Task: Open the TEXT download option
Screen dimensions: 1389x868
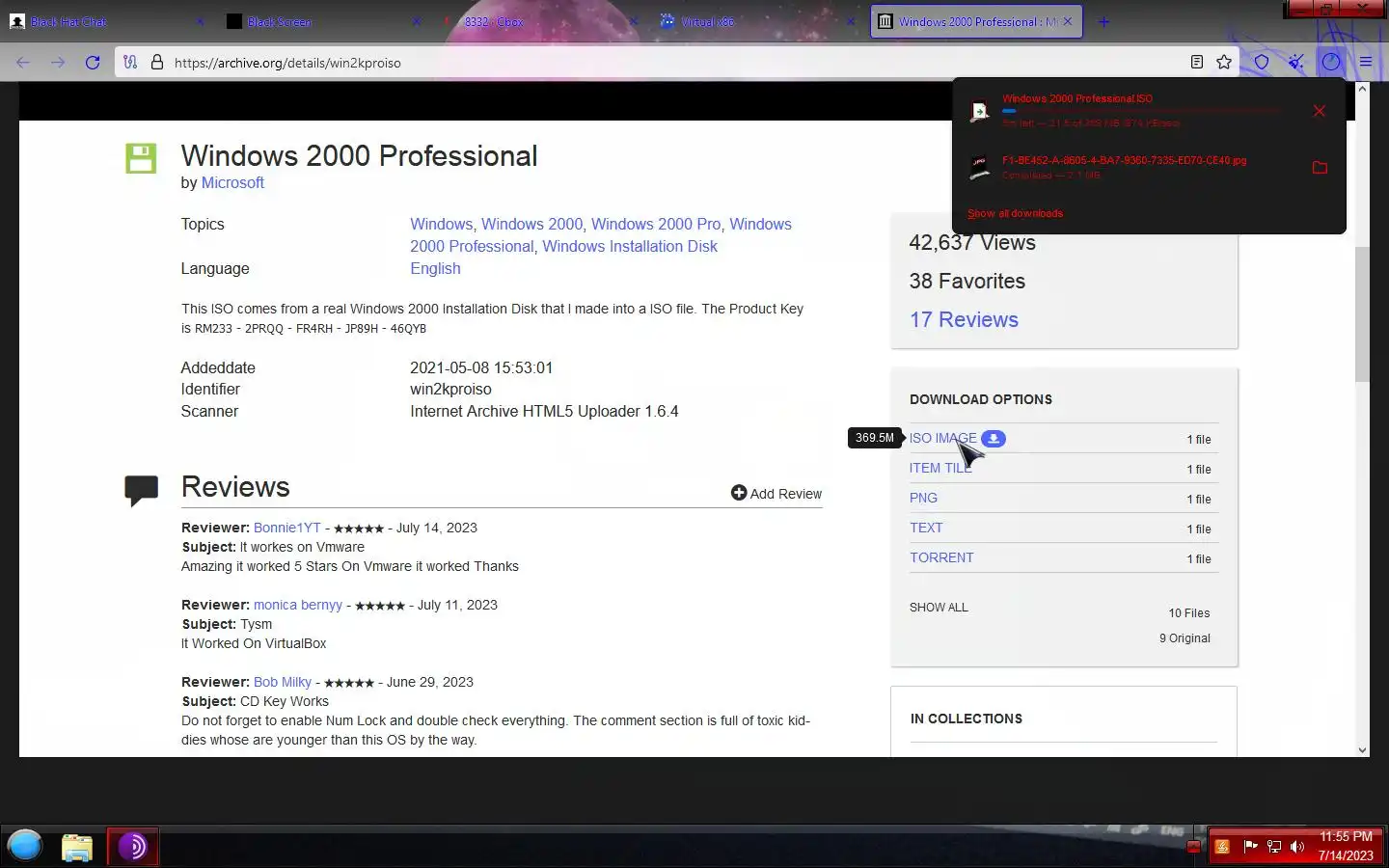Action: (926, 528)
